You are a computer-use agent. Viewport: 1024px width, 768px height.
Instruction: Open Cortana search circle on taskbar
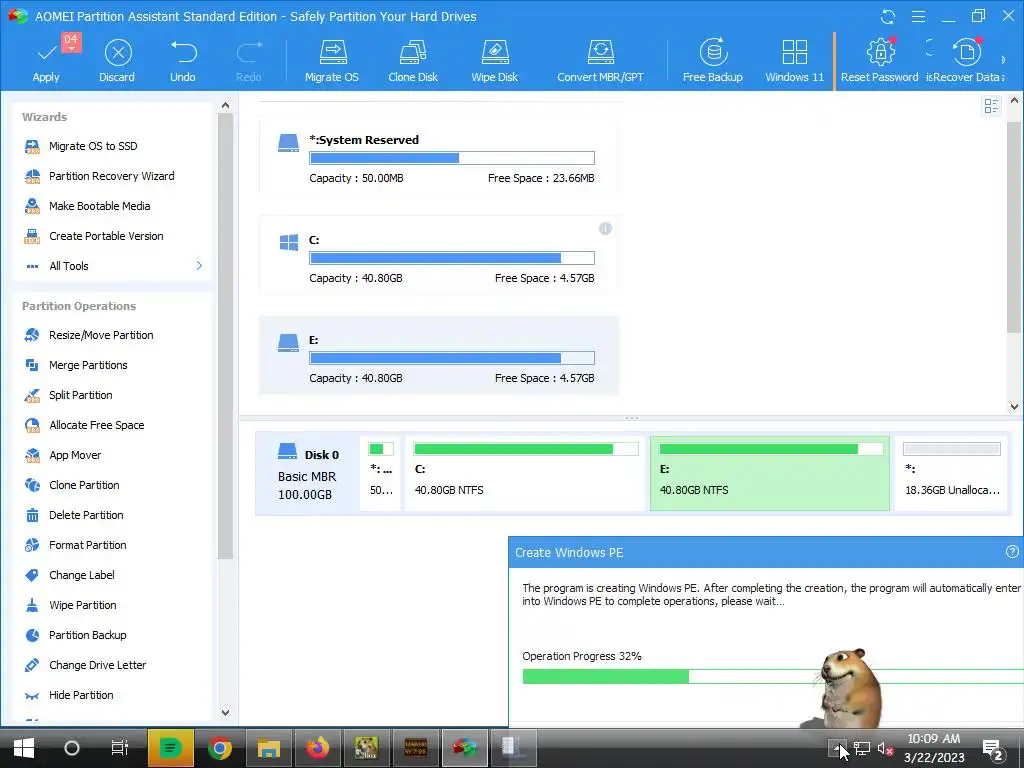point(72,748)
